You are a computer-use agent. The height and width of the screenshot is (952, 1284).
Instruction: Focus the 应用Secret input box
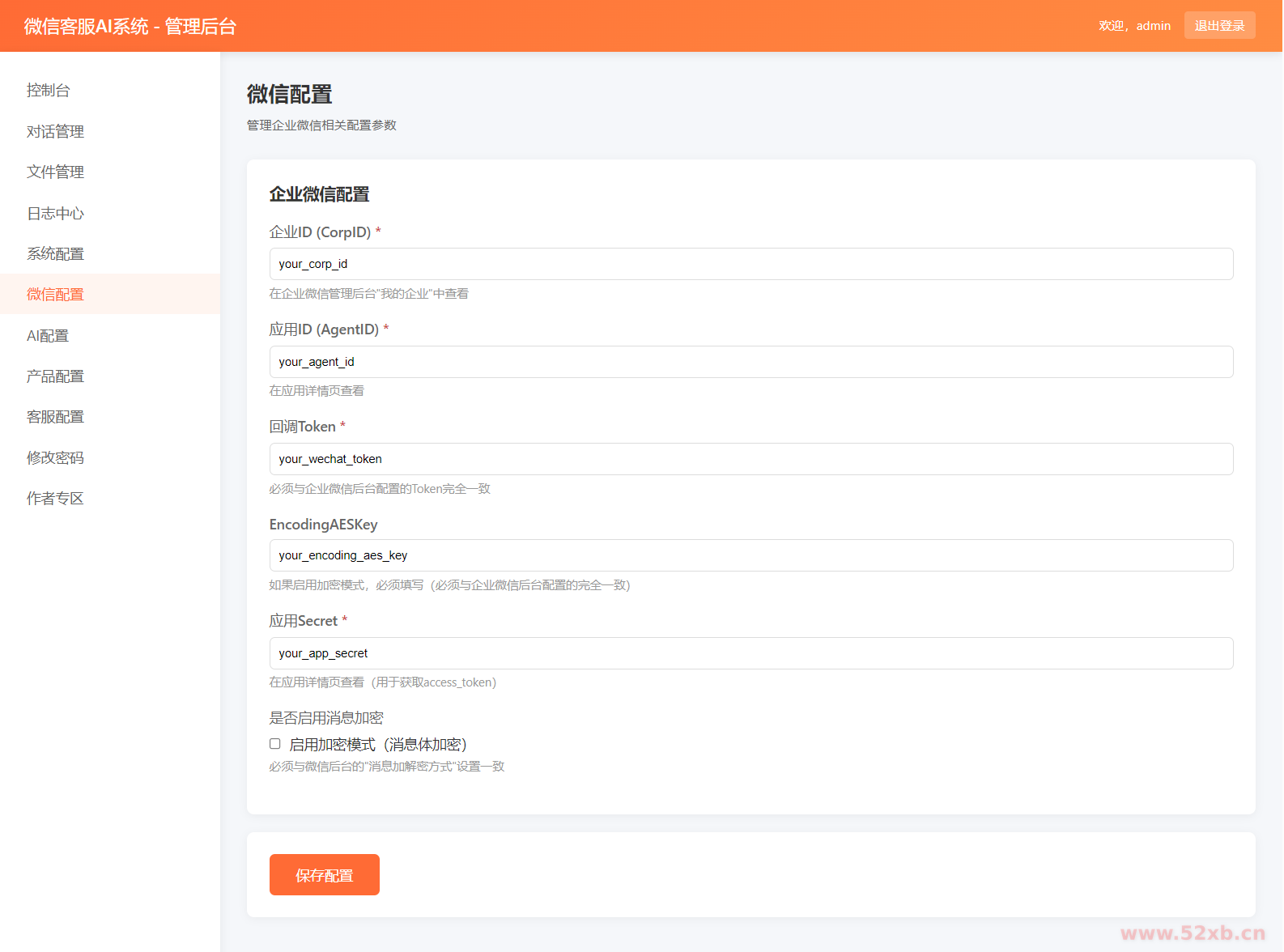(x=750, y=653)
